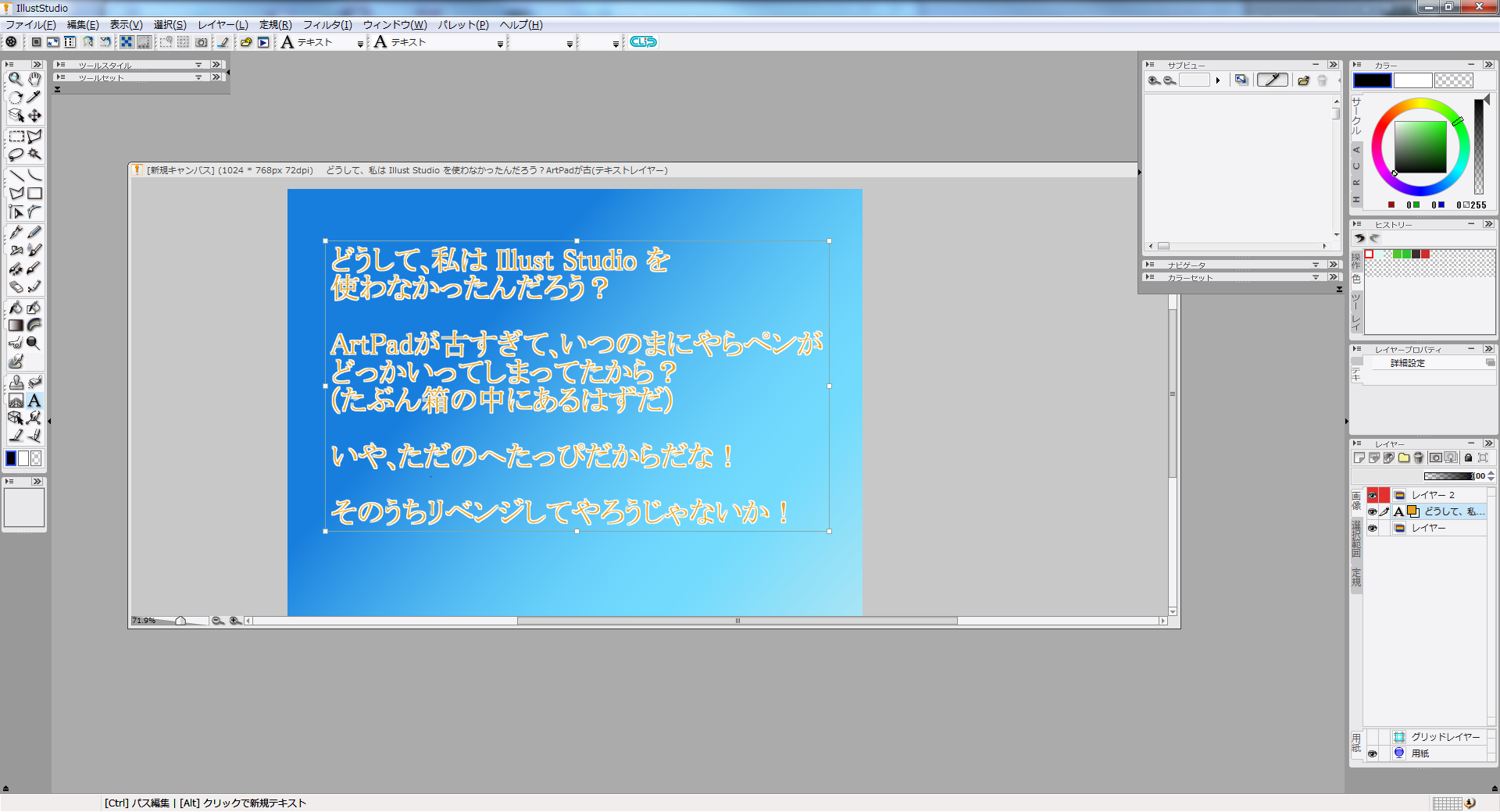Toggle visibility of the 用紙 paper layer
The height and width of the screenshot is (812, 1500).
tap(1372, 753)
